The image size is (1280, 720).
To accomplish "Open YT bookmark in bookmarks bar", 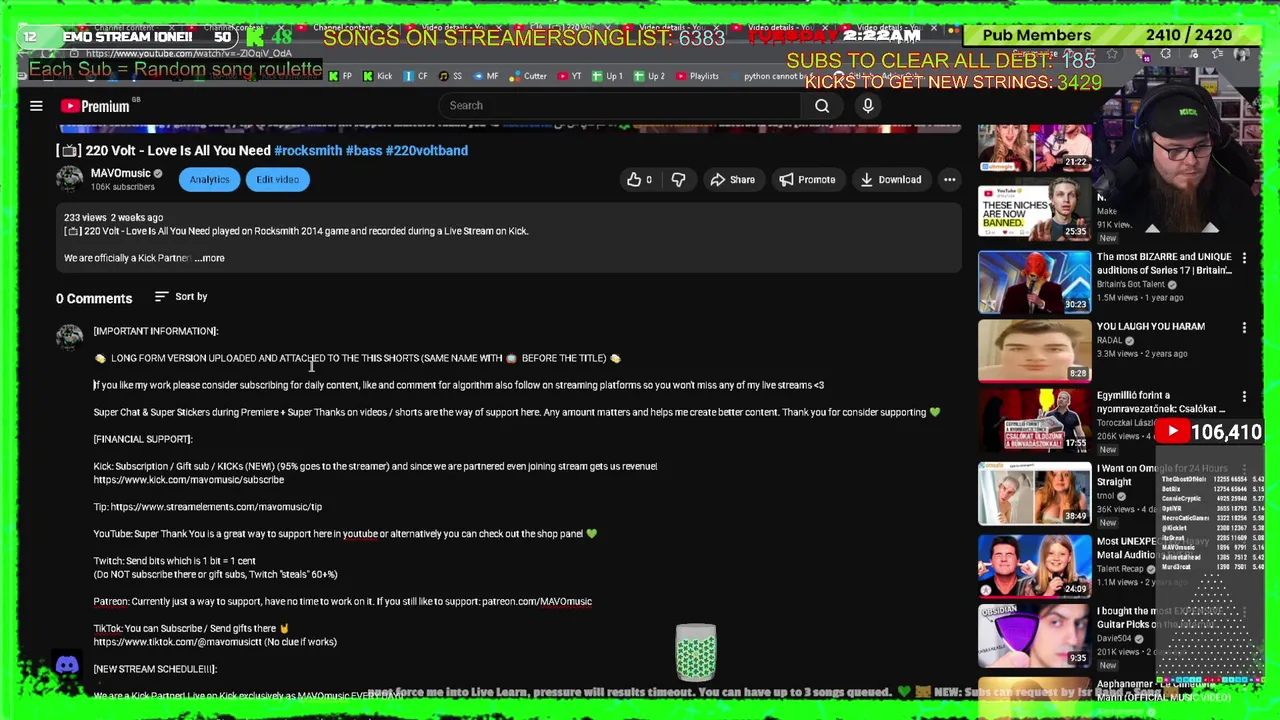I will pyautogui.click(x=570, y=76).
